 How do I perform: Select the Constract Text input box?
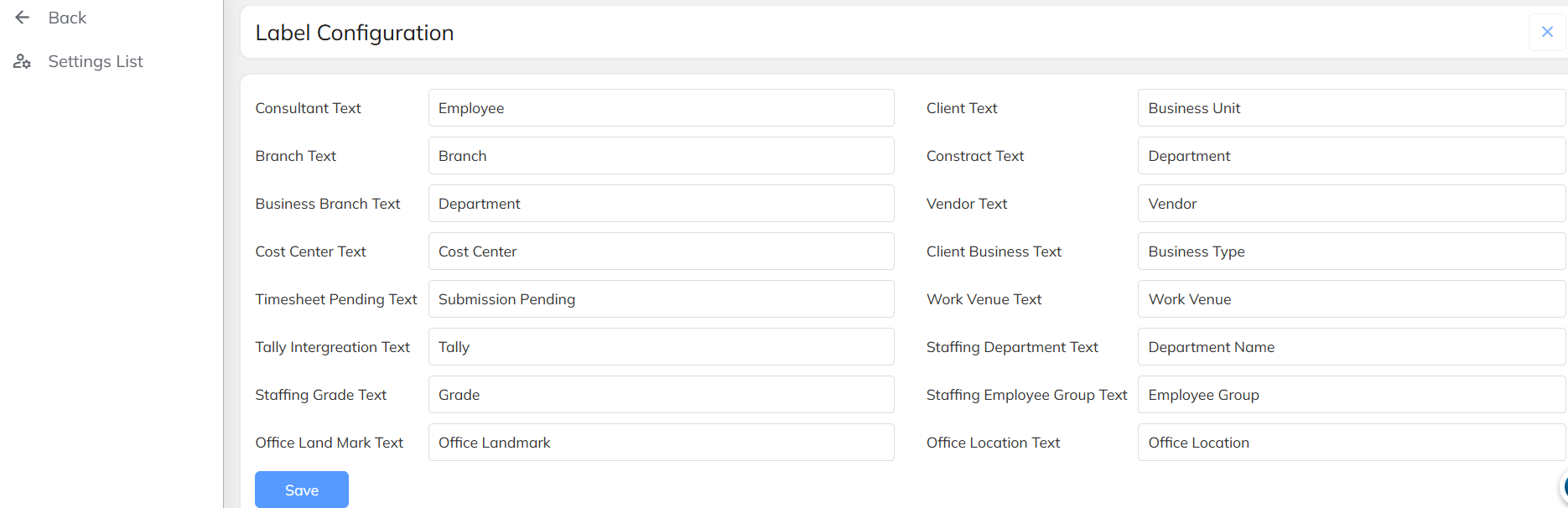[x=1350, y=156]
